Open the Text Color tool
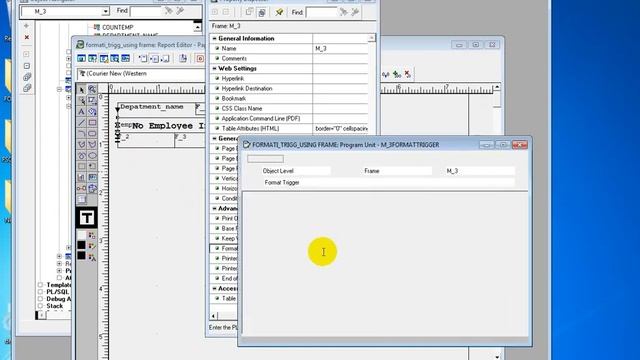Viewport: 640px width, 360px height. [92, 257]
